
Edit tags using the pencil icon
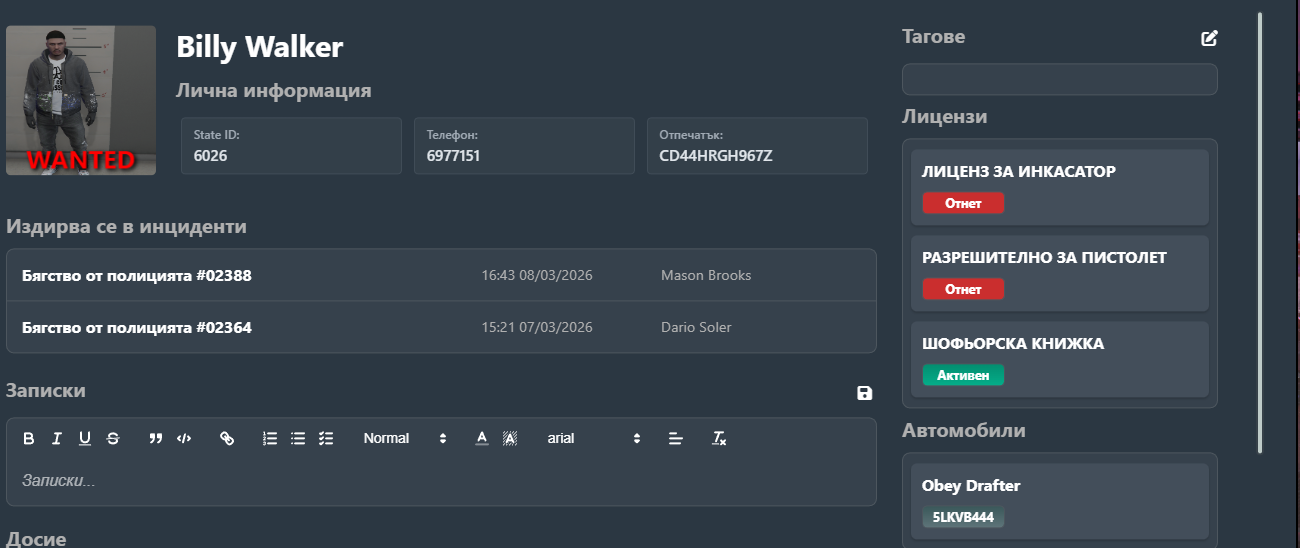click(1210, 38)
